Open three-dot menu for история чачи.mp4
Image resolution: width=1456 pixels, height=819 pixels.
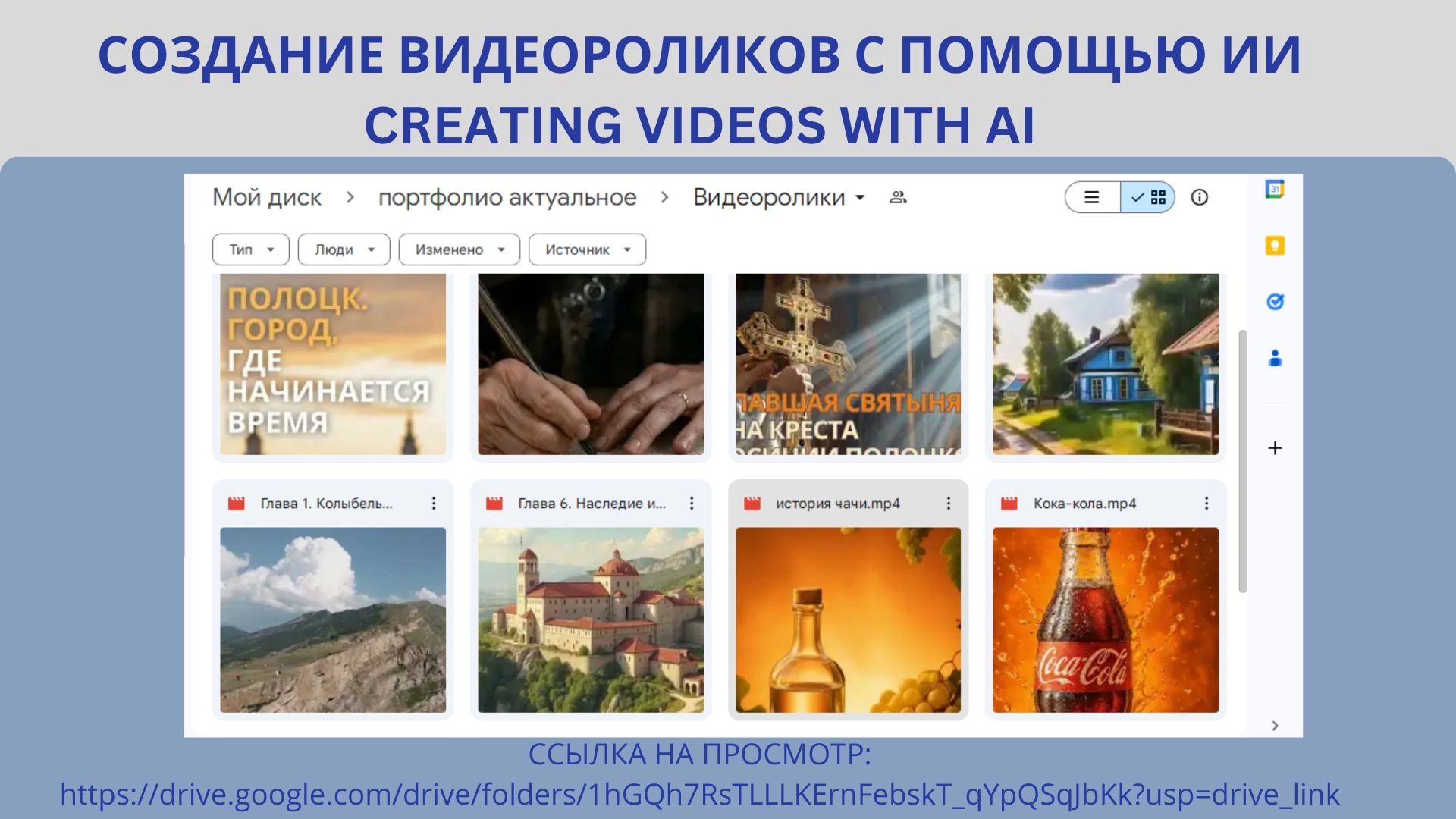coord(948,504)
